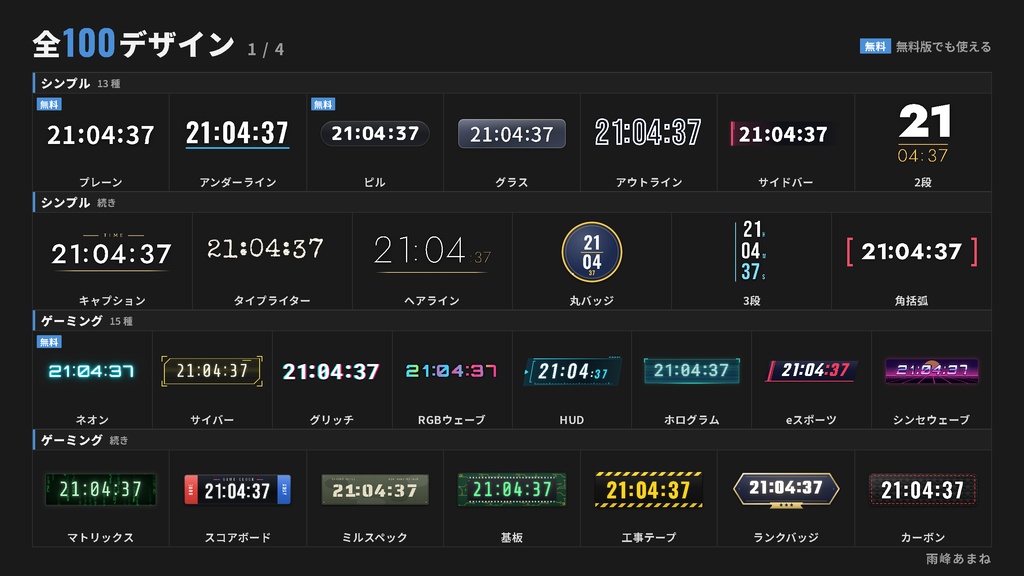Viewport: 1024px width, 576px height.
Task: Choose the RGBウェーブ clock design
Action: 452,380
